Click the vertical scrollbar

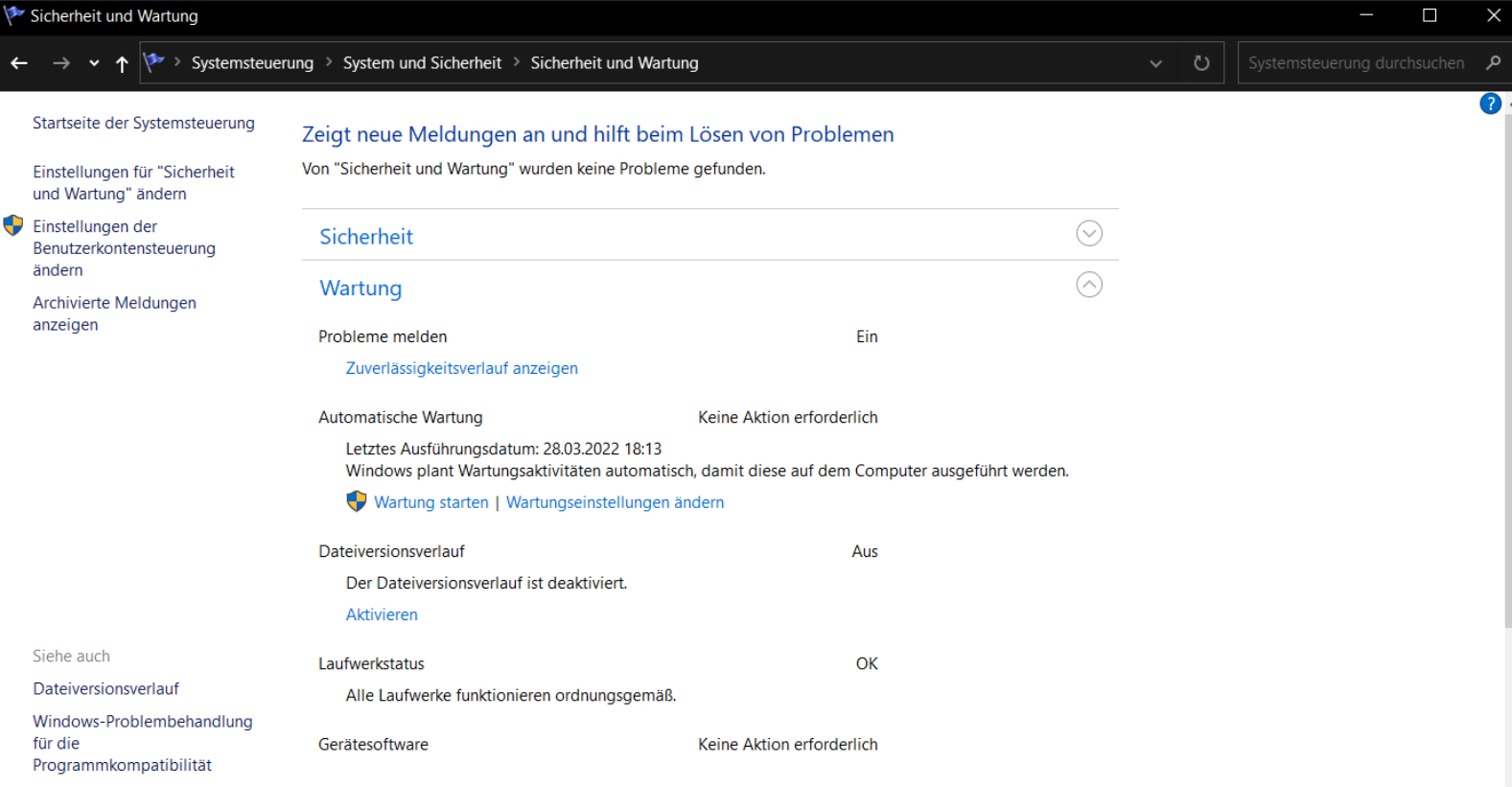tap(1507, 371)
